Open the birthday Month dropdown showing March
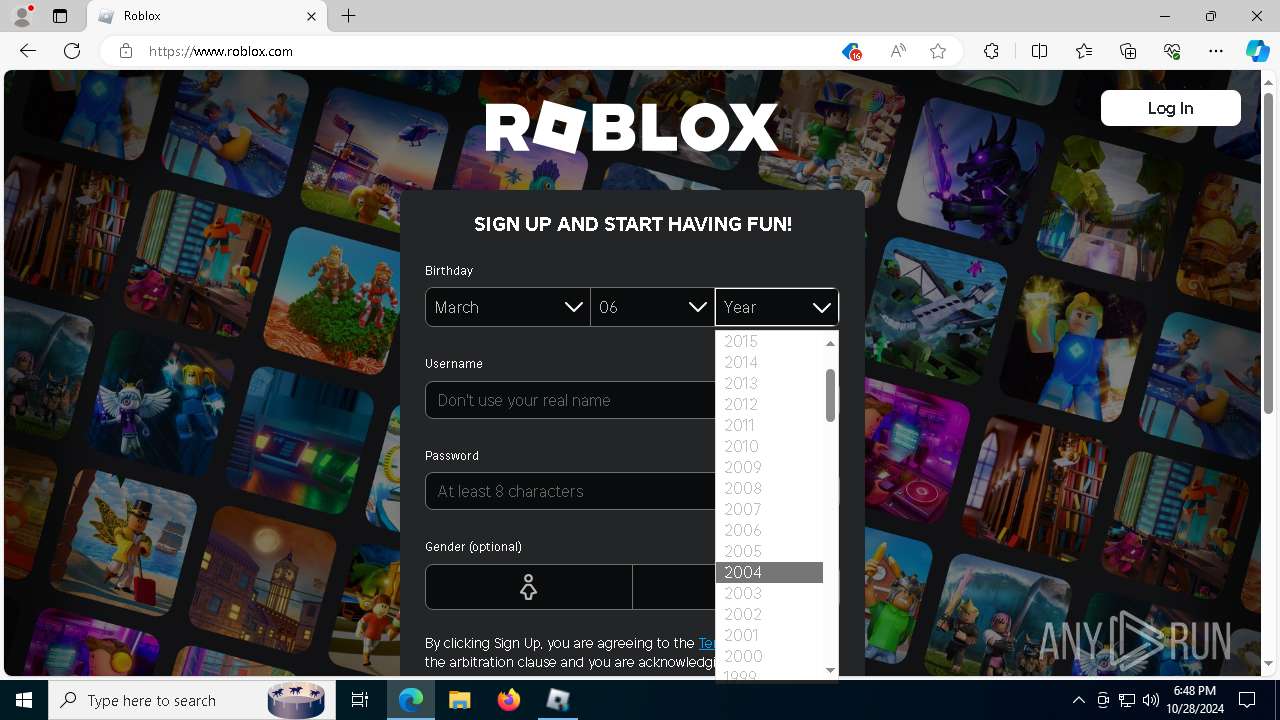Viewport: 1280px width, 720px height. (x=508, y=307)
